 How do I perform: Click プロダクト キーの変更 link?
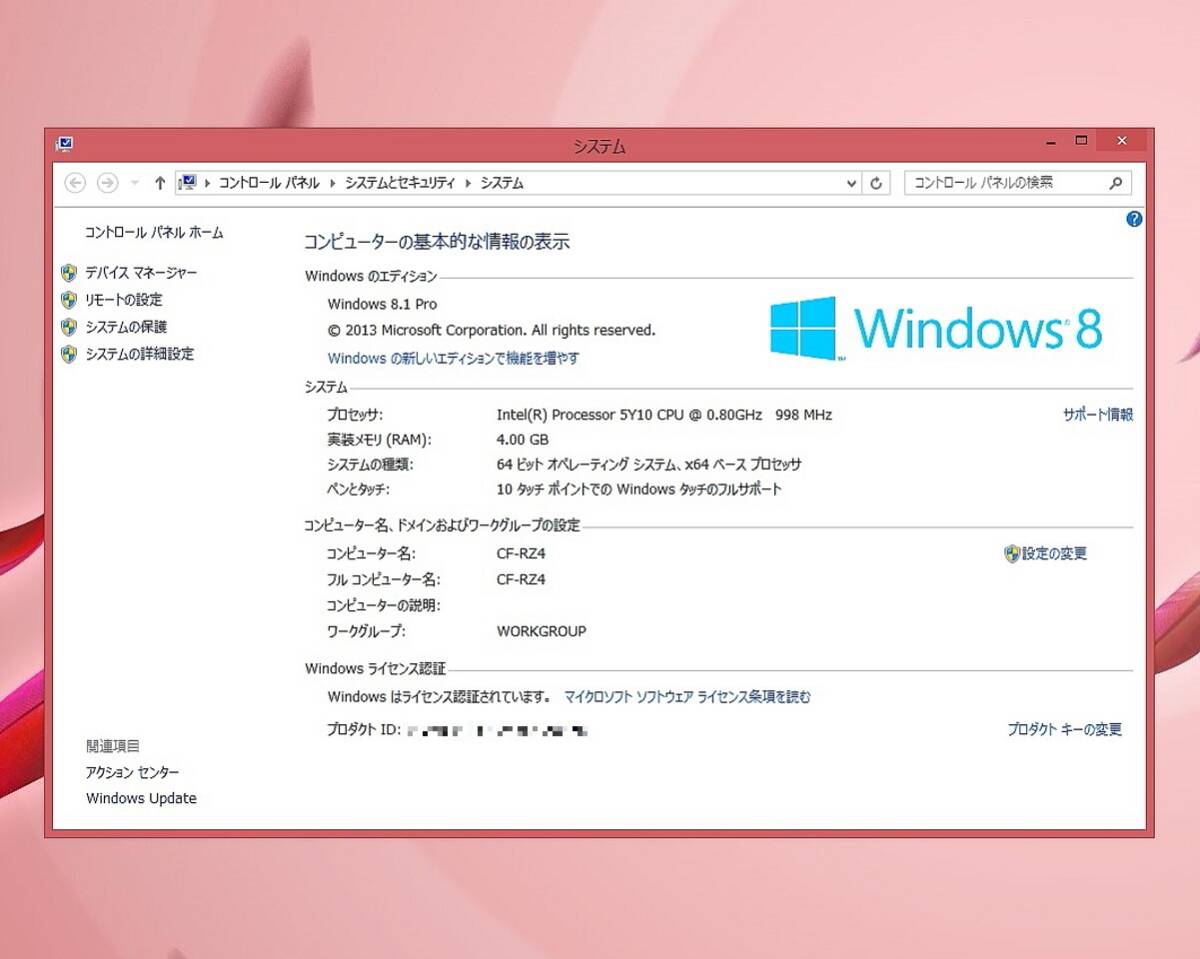(x=1064, y=729)
